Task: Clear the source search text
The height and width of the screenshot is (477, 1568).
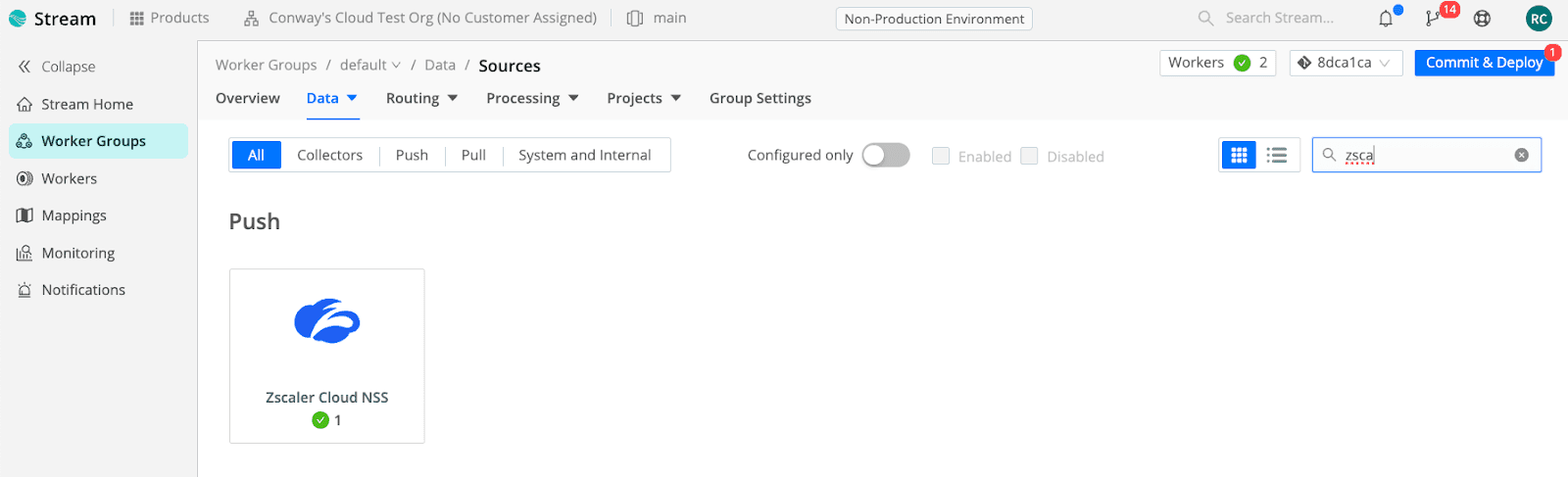Action: click(x=1521, y=155)
